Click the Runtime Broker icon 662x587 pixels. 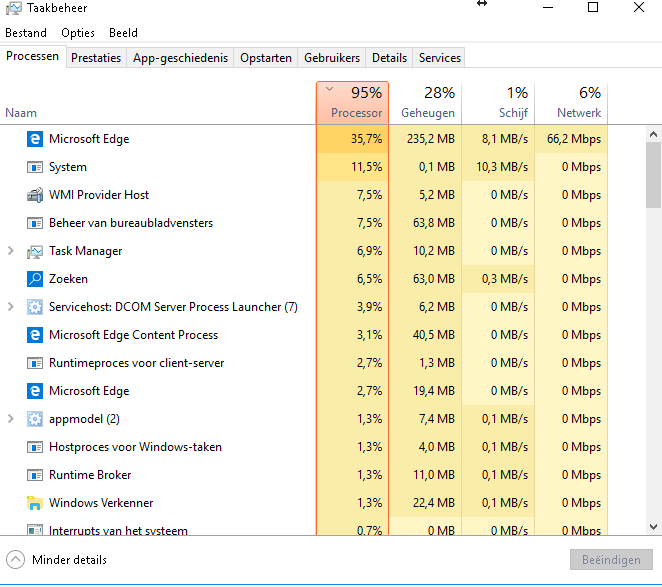[35, 475]
